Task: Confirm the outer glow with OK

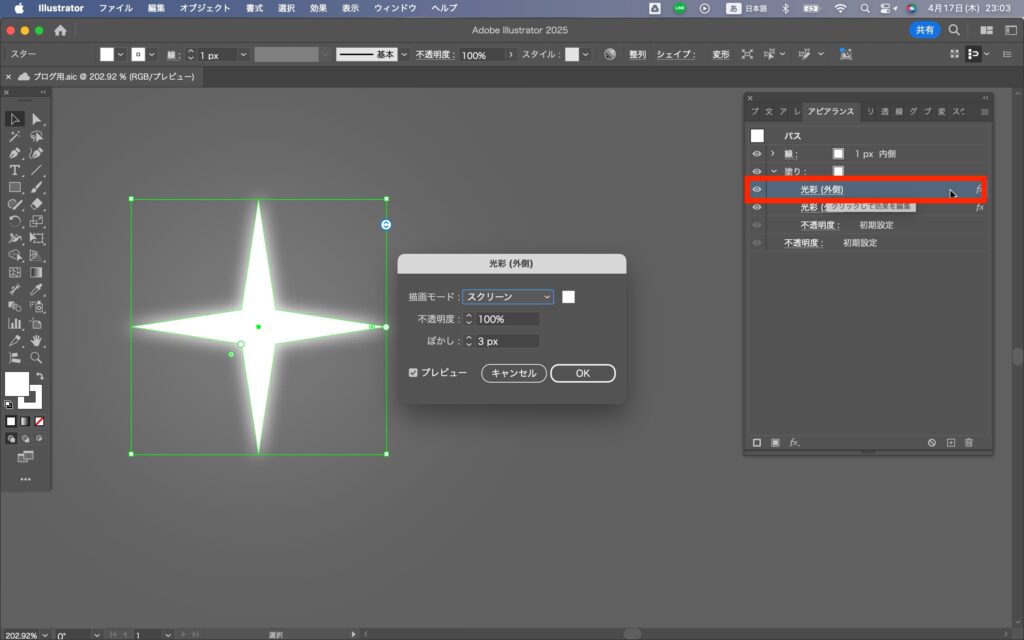Action: pos(583,373)
